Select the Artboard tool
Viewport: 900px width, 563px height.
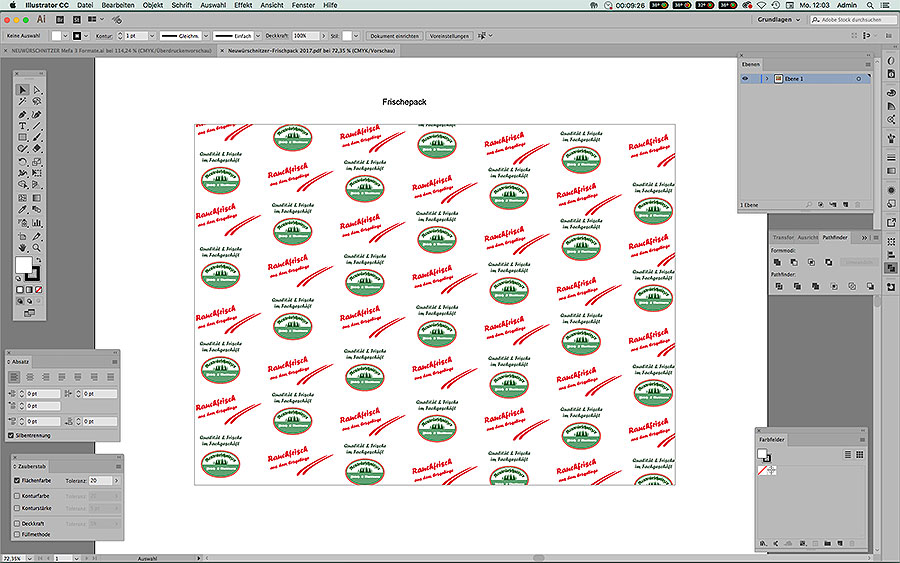click(22, 236)
